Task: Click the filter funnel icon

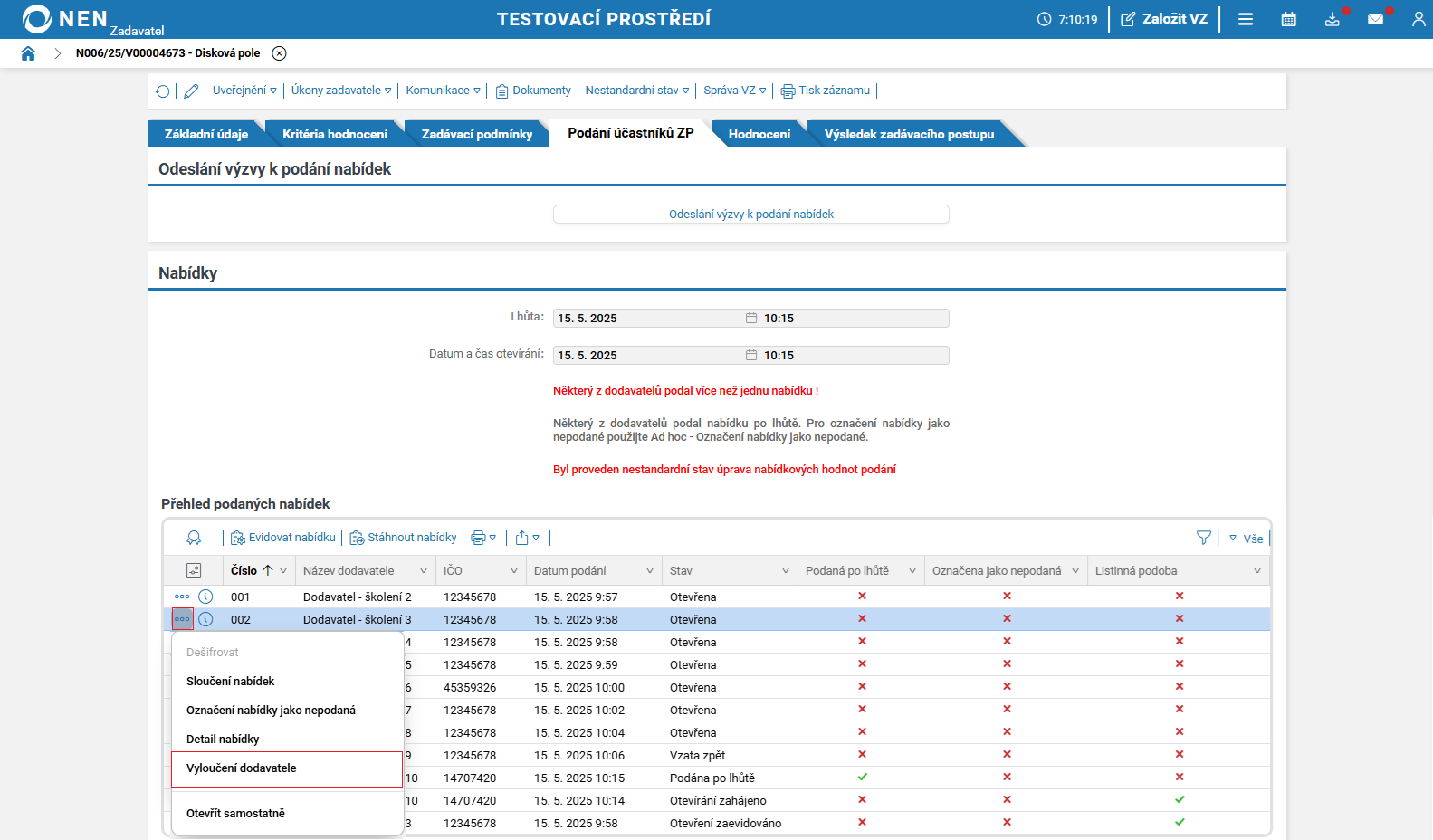Action: (1203, 538)
